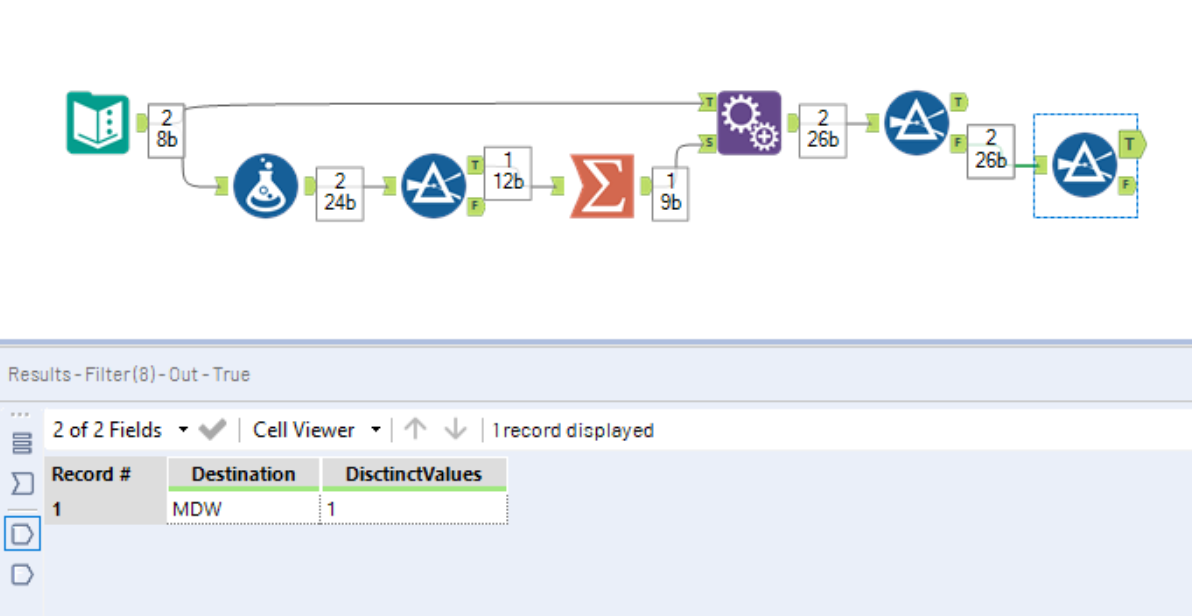The height and width of the screenshot is (616, 1192).
Task: Click the checkmark icon beside the Fields dropdown
Action: coord(212,430)
